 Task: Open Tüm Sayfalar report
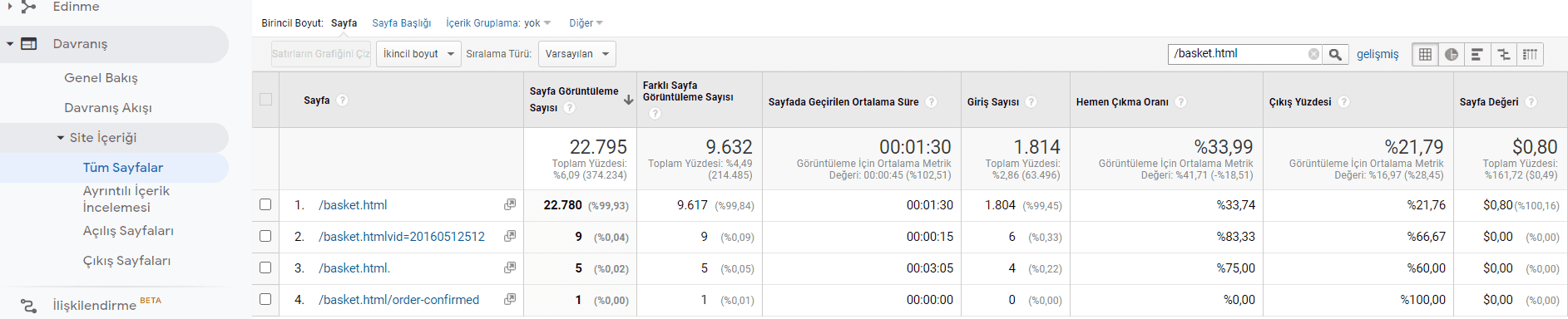click(x=122, y=168)
